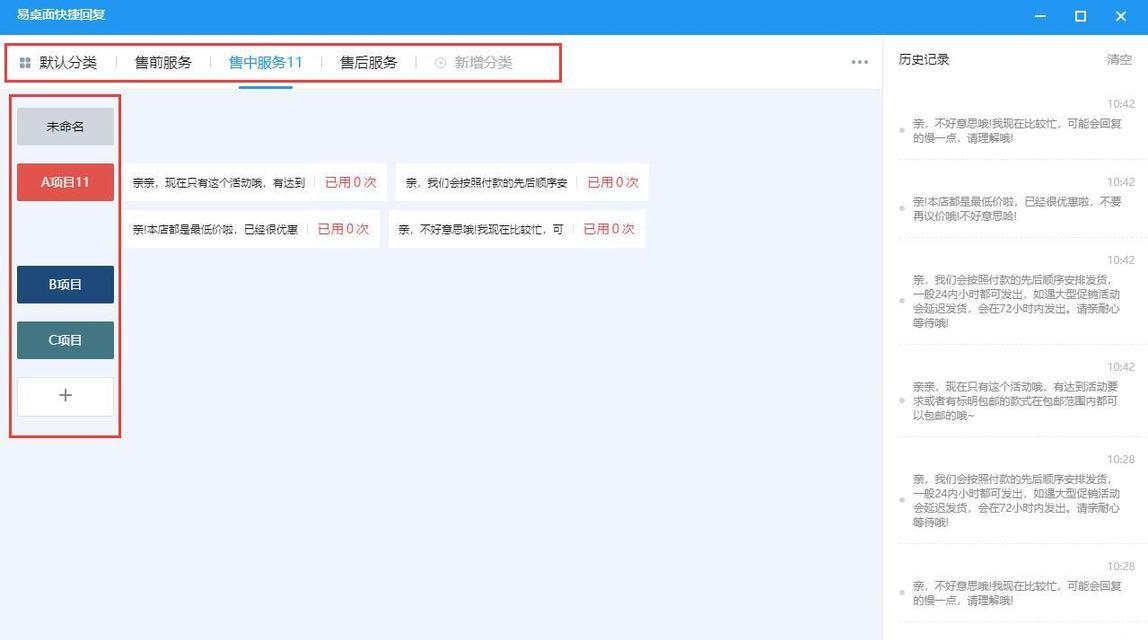This screenshot has height=640, width=1148.
Task: Click the grid icon beside 默认分类
Action: click(x=25, y=63)
